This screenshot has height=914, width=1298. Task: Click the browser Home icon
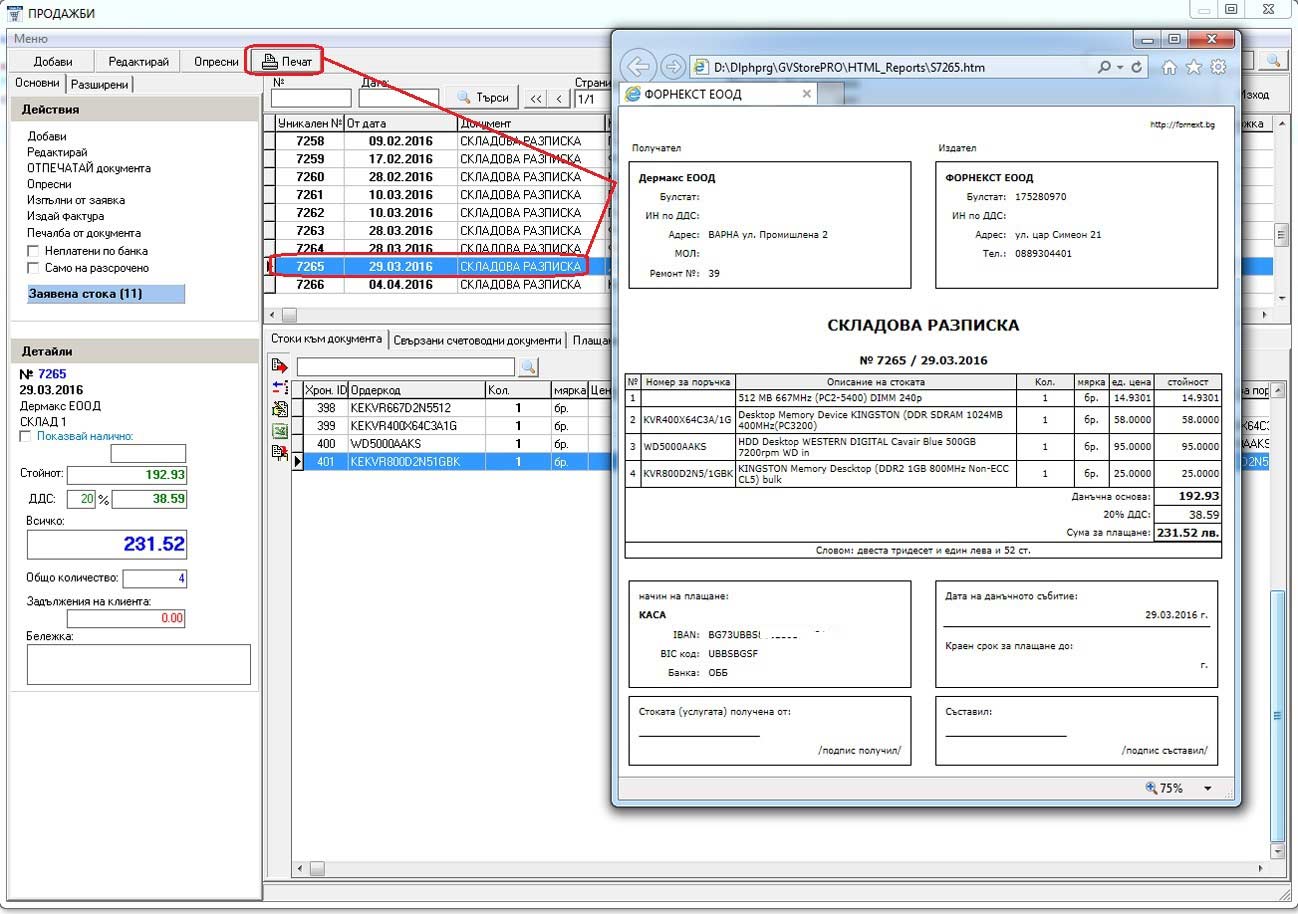(x=1169, y=67)
